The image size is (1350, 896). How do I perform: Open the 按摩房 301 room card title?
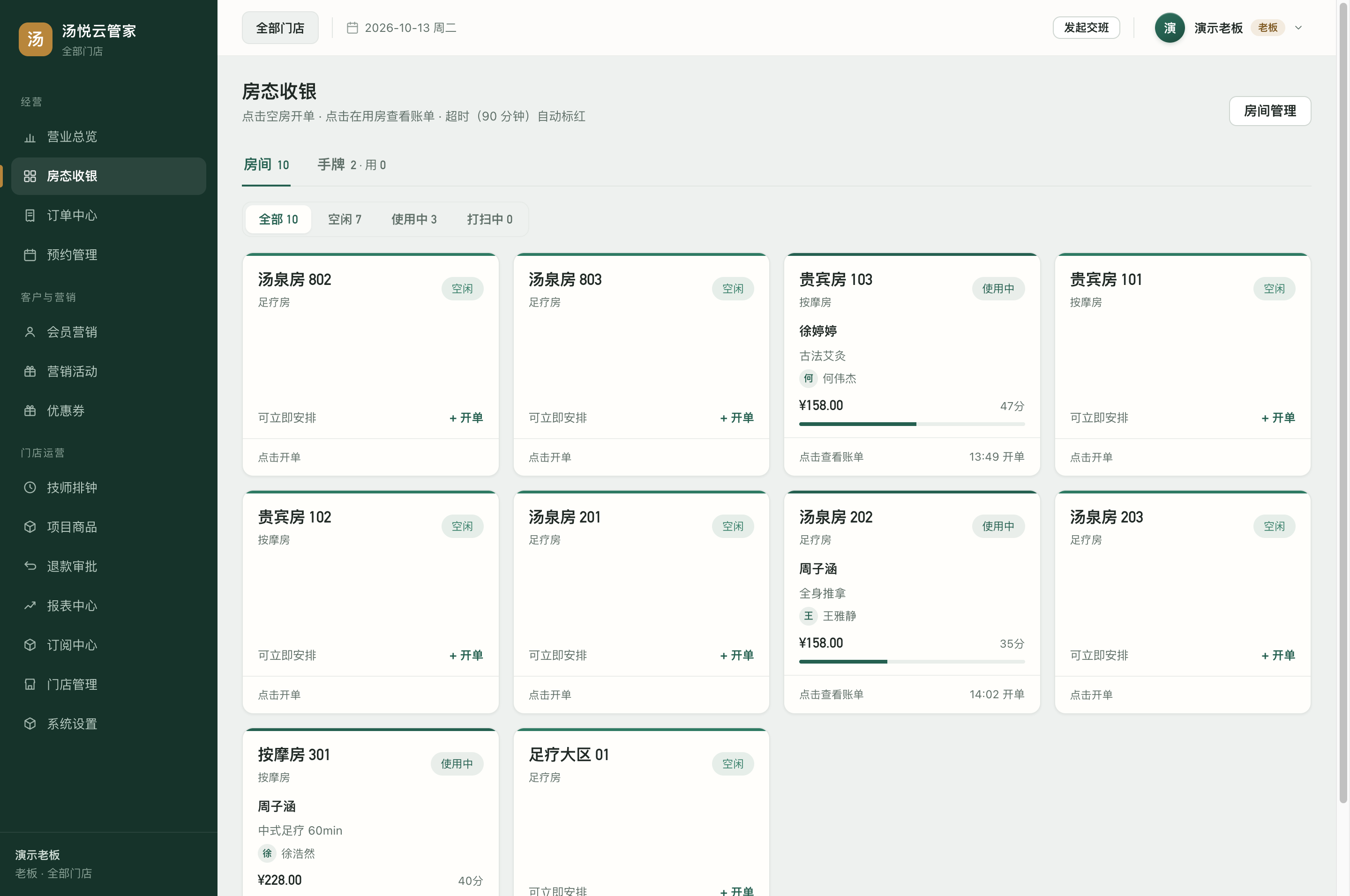[x=294, y=755]
